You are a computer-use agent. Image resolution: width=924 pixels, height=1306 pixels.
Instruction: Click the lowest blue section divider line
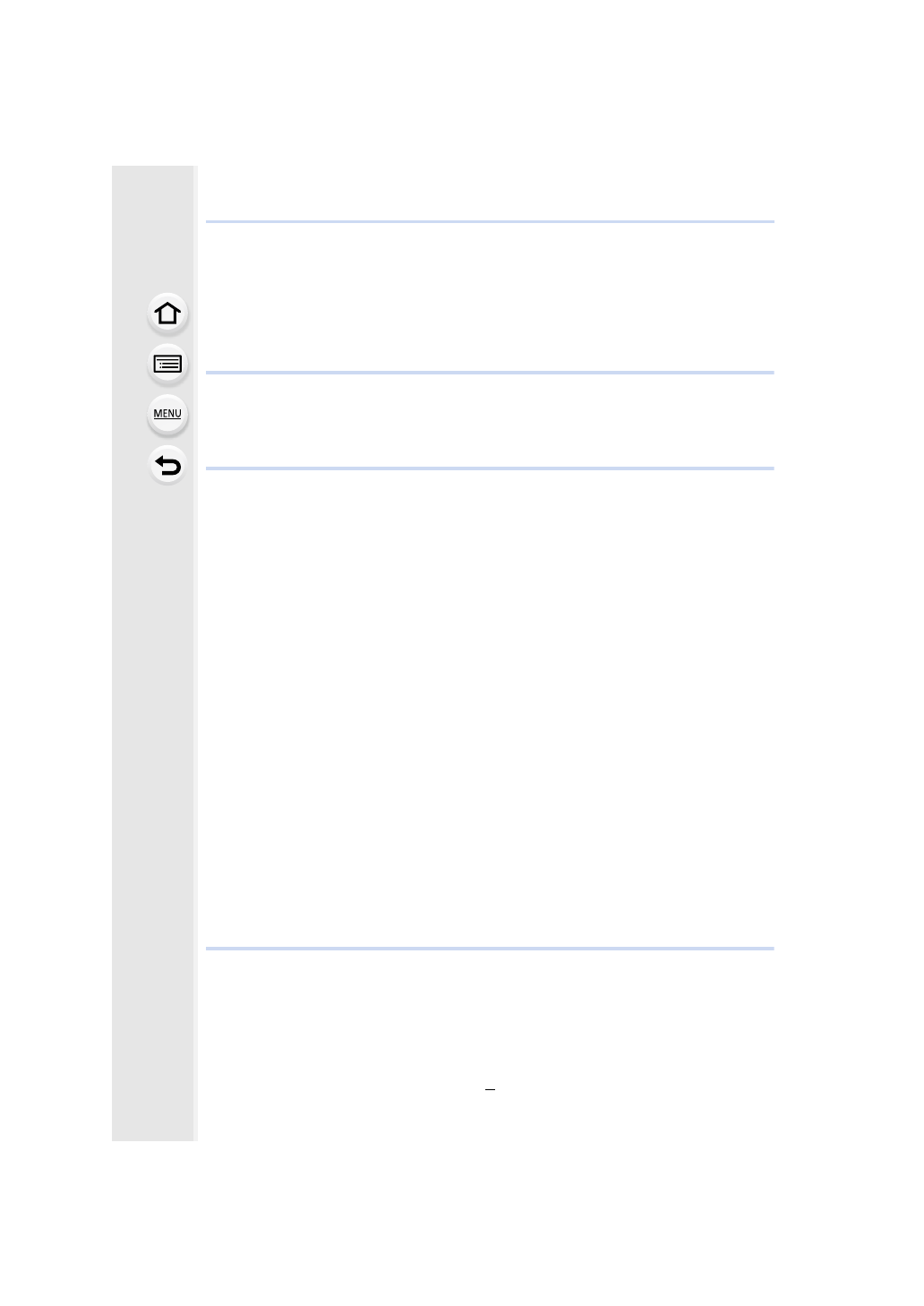click(x=490, y=949)
